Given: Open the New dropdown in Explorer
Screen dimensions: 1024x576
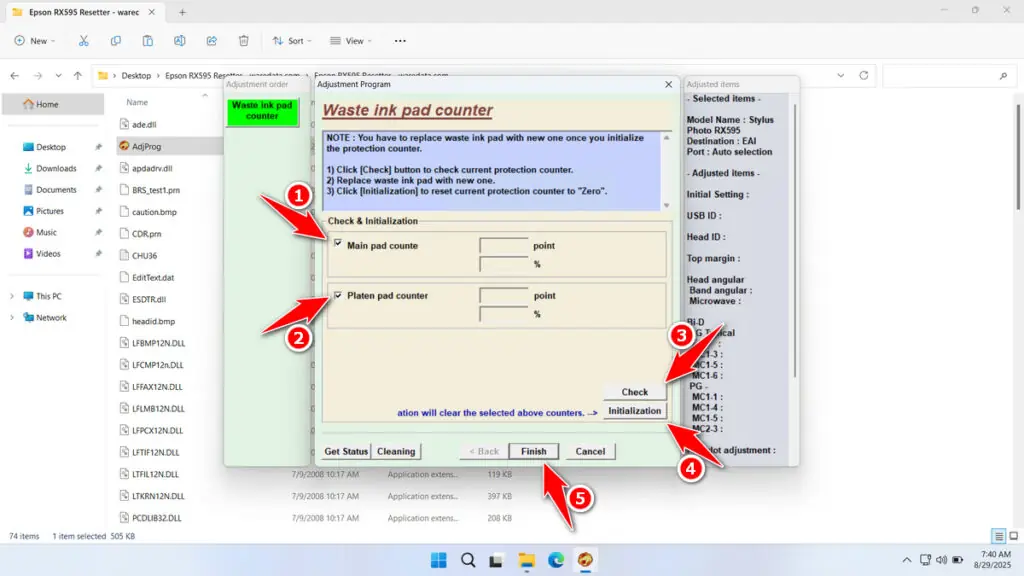Looking at the screenshot, I should pos(35,40).
